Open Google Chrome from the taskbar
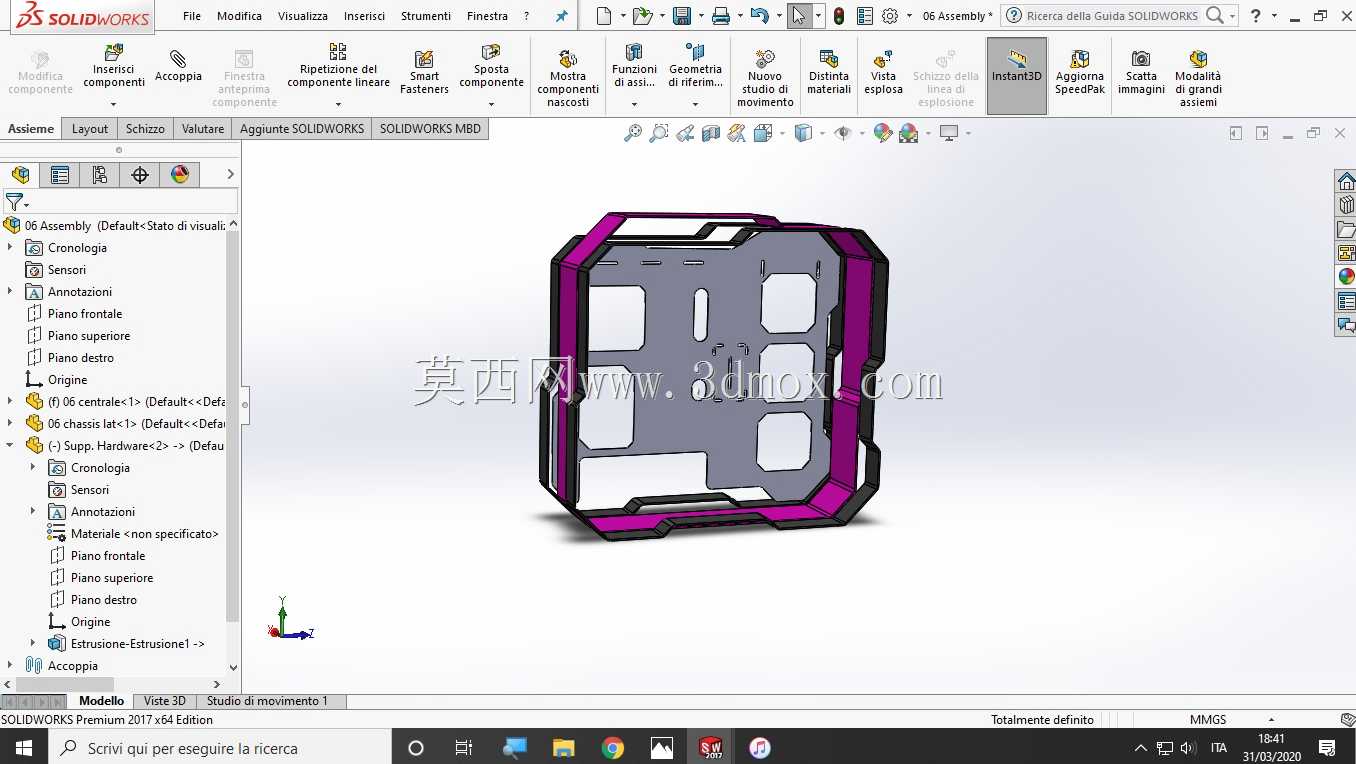The width and height of the screenshot is (1356, 764). [613, 748]
